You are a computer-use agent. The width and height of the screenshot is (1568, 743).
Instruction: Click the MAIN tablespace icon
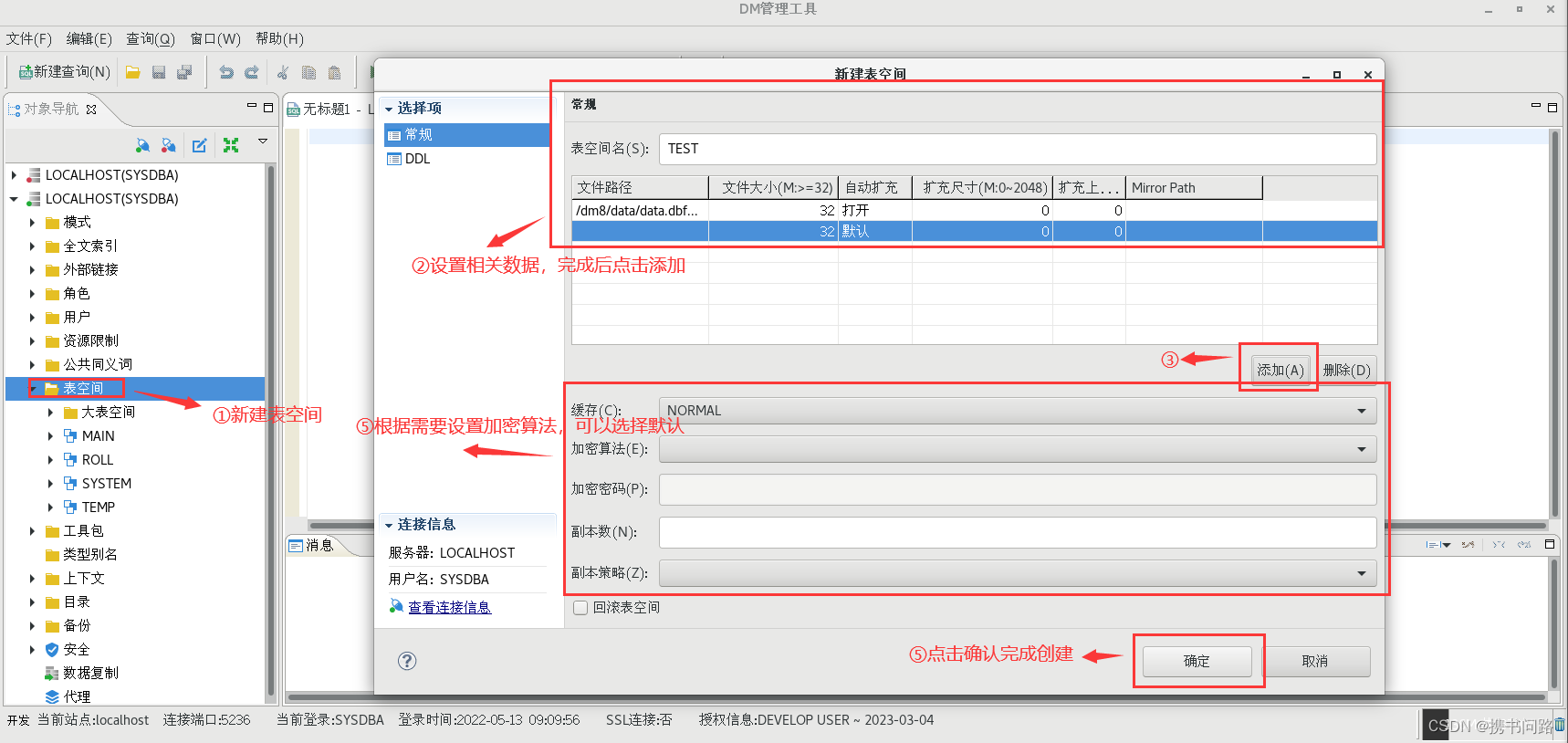pyautogui.click(x=70, y=436)
